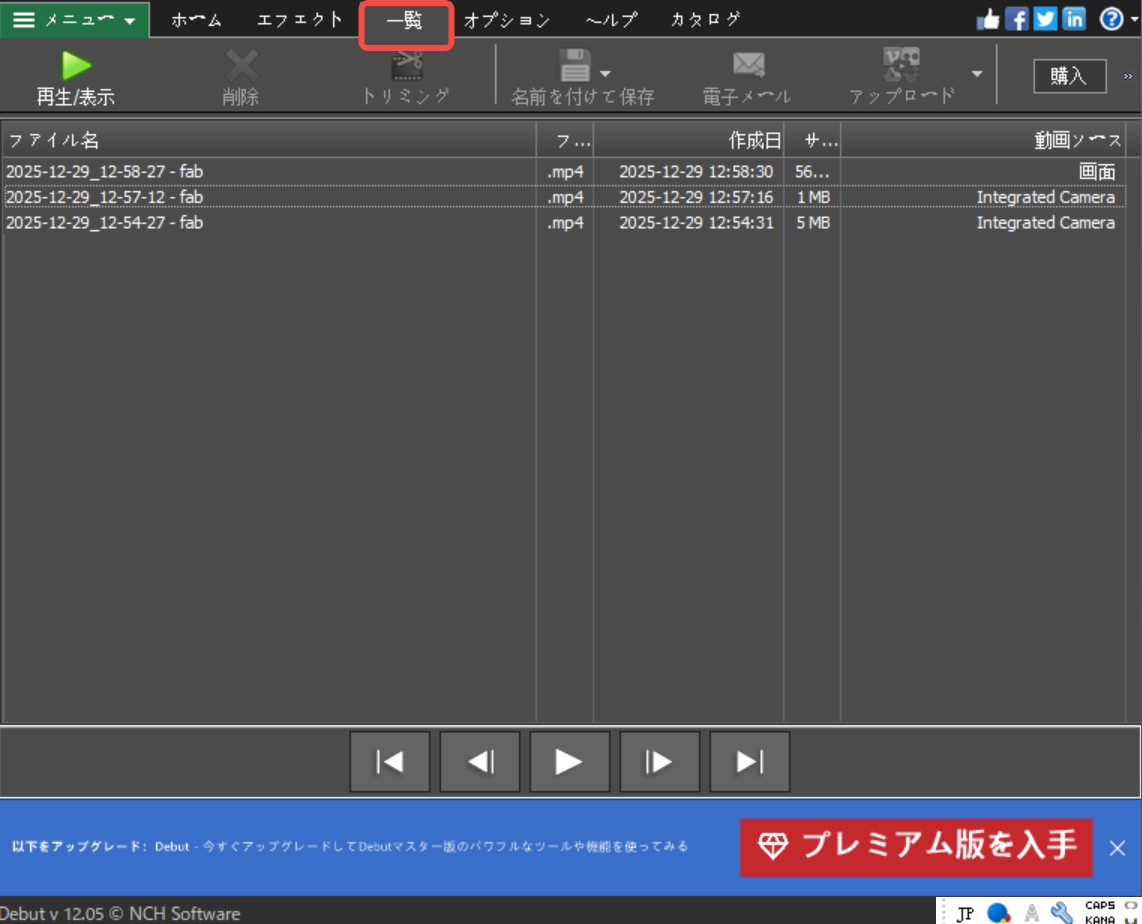1142x924 pixels.
Task: Open the blue help question mark icon
Action: 1113,18
